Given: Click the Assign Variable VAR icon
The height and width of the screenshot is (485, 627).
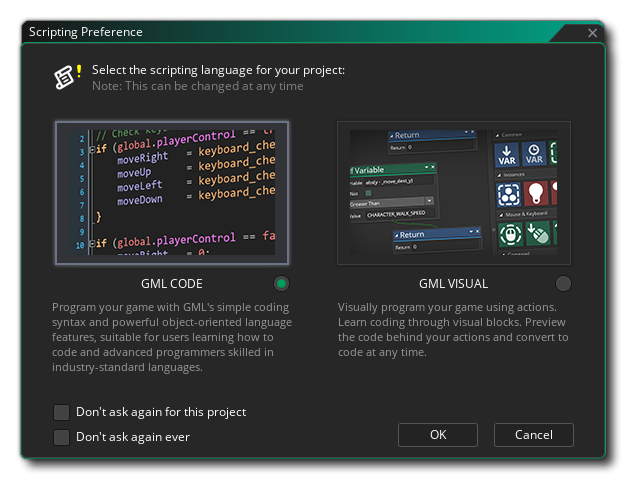Looking at the screenshot, I should coord(507,155).
